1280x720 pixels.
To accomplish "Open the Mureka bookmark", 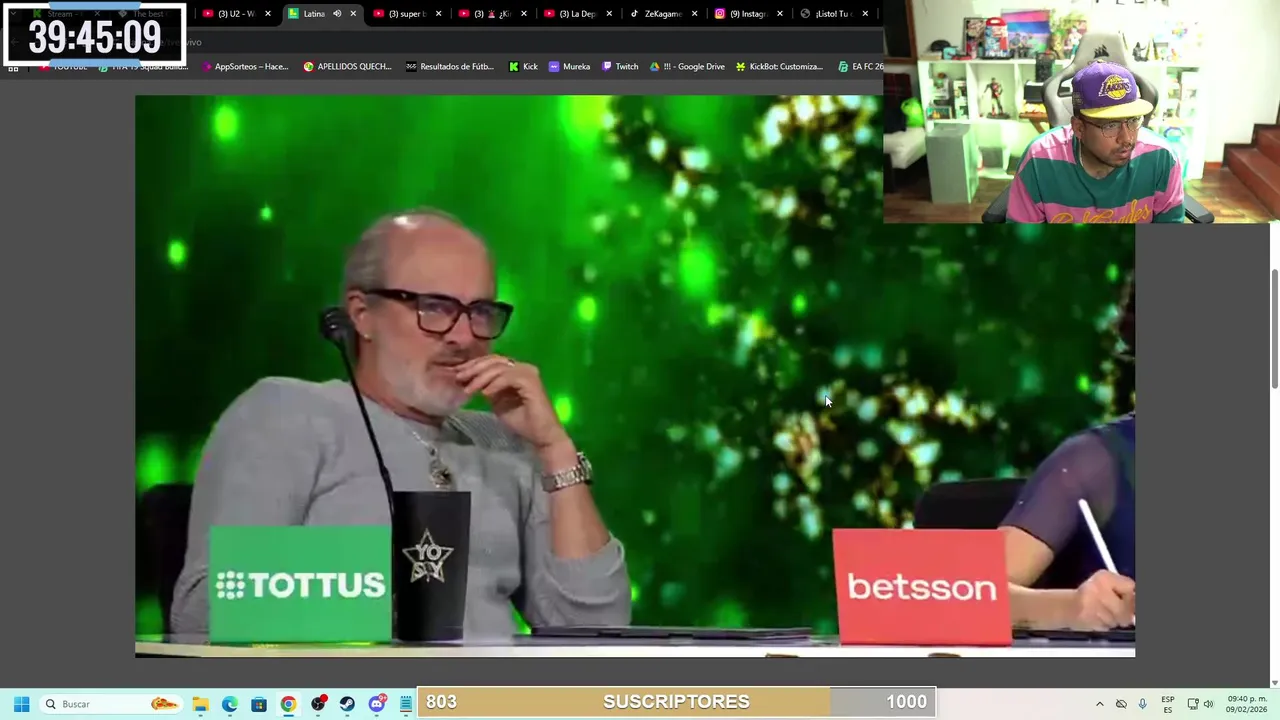I will (x=569, y=66).
